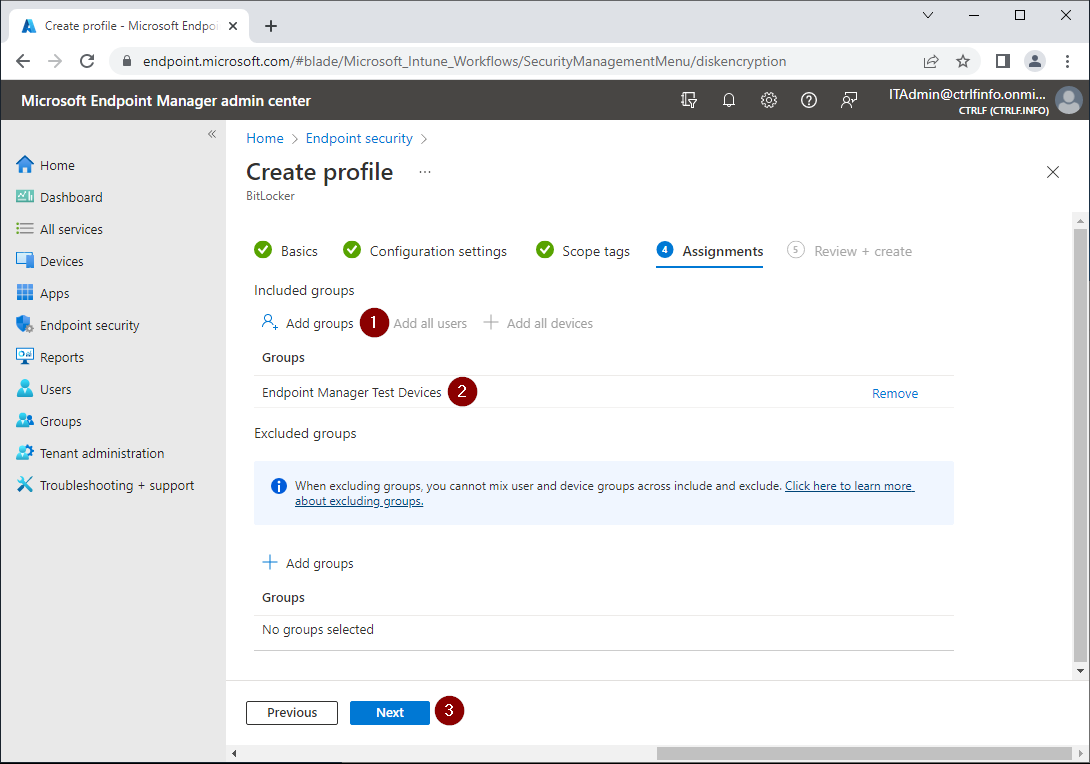Collapse the sidebar using the chevron arrows

212,132
